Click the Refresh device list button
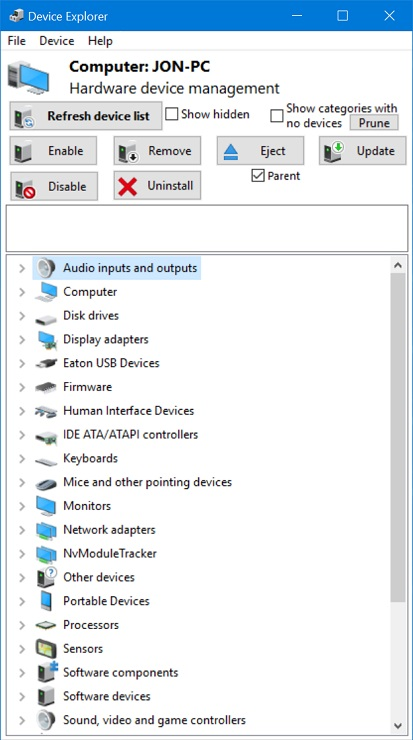This screenshot has width=413, height=740. 86,116
